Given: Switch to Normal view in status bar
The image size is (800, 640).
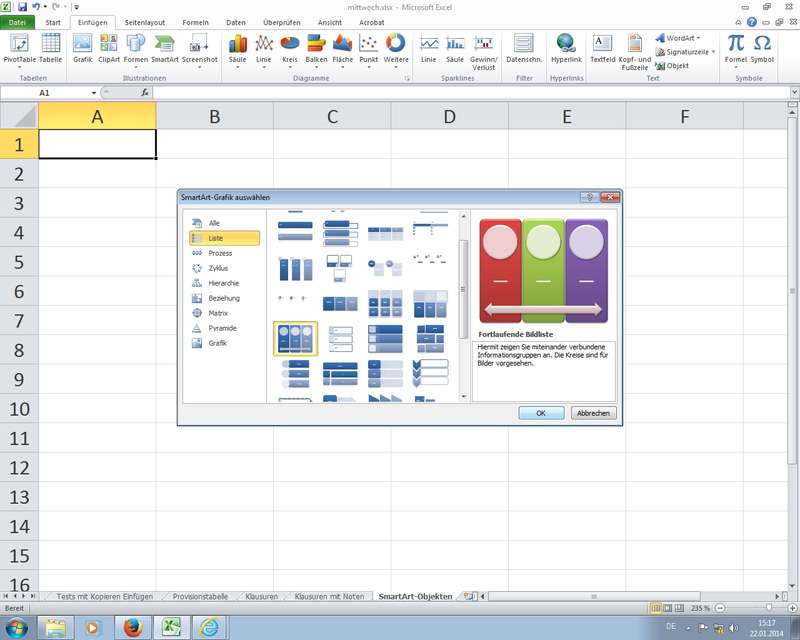Looking at the screenshot, I should click(656, 608).
